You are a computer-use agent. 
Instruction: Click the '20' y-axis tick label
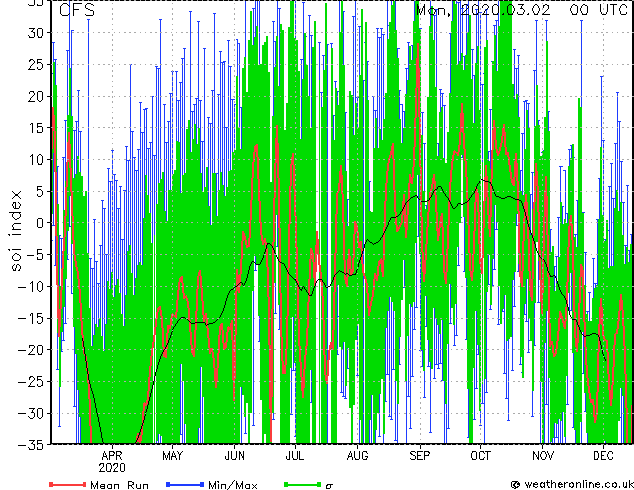(x=36, y=96)
